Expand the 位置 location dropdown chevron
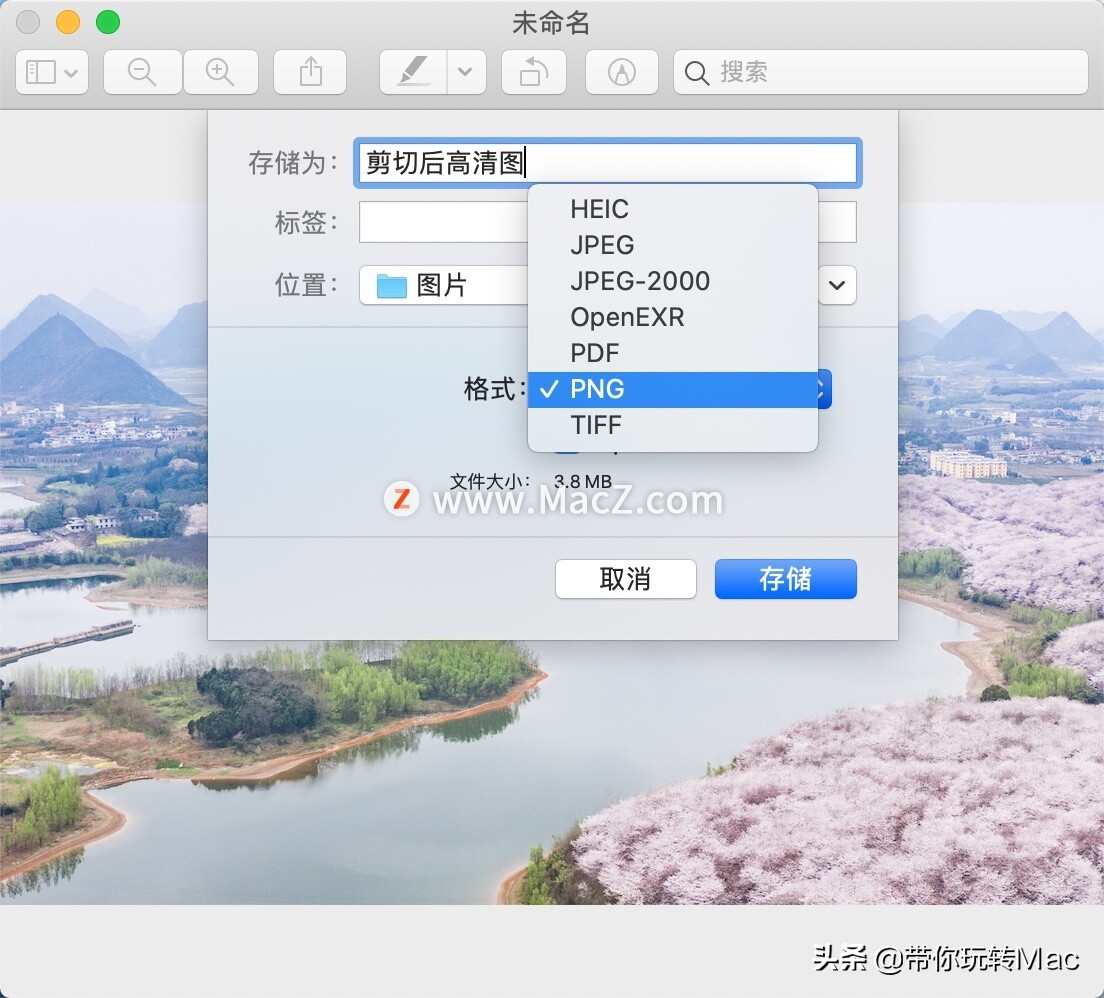Screen dimensions: 1104x998 pyautogui.click(x=837, y=286)
